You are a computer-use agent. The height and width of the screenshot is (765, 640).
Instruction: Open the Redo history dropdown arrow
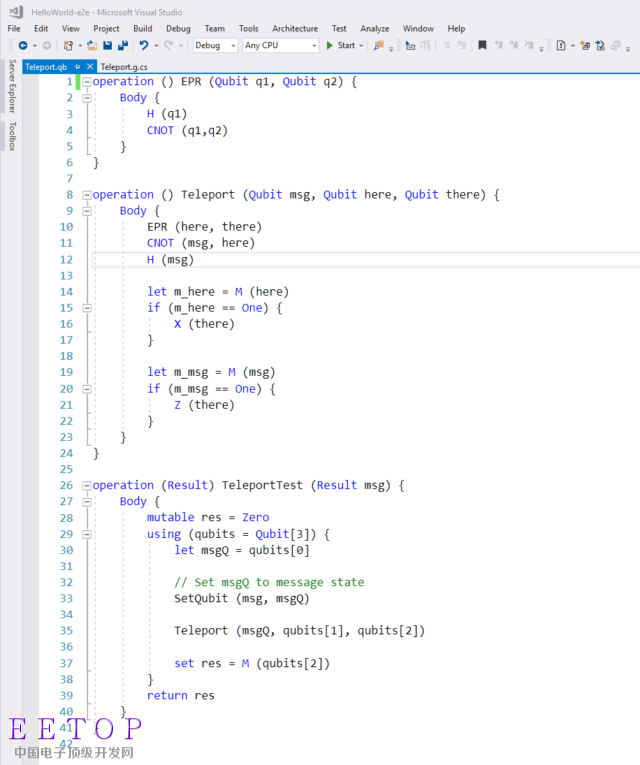(x=180, y=46)
